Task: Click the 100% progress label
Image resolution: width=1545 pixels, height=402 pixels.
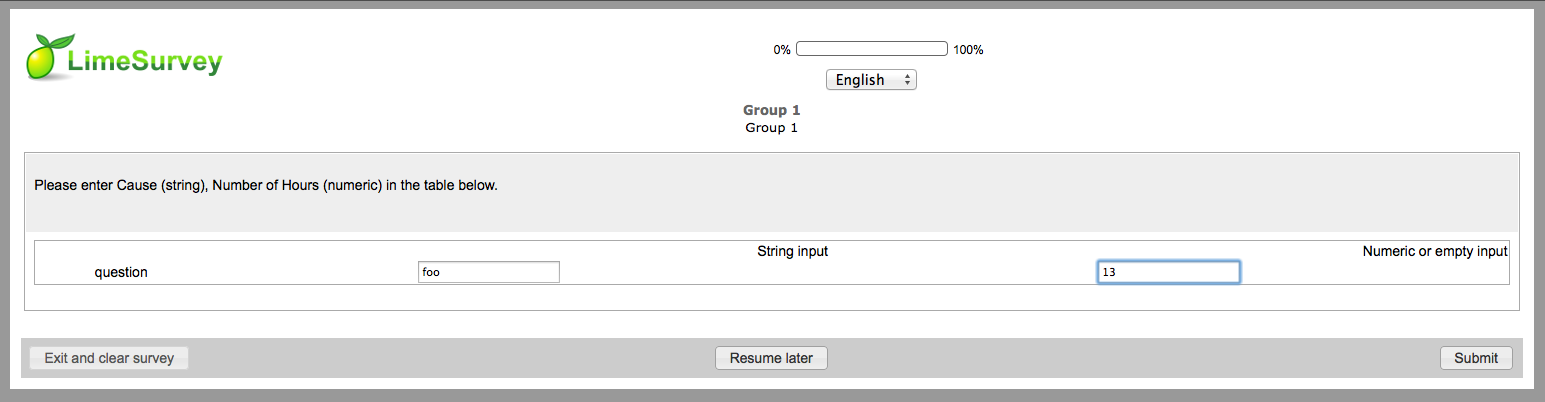Action: [x=968, y=50]
